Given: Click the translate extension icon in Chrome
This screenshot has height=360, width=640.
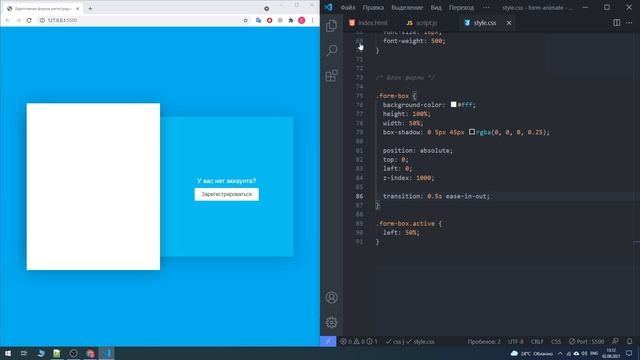Looking at the screenshot, I should (x=258, y=20).
